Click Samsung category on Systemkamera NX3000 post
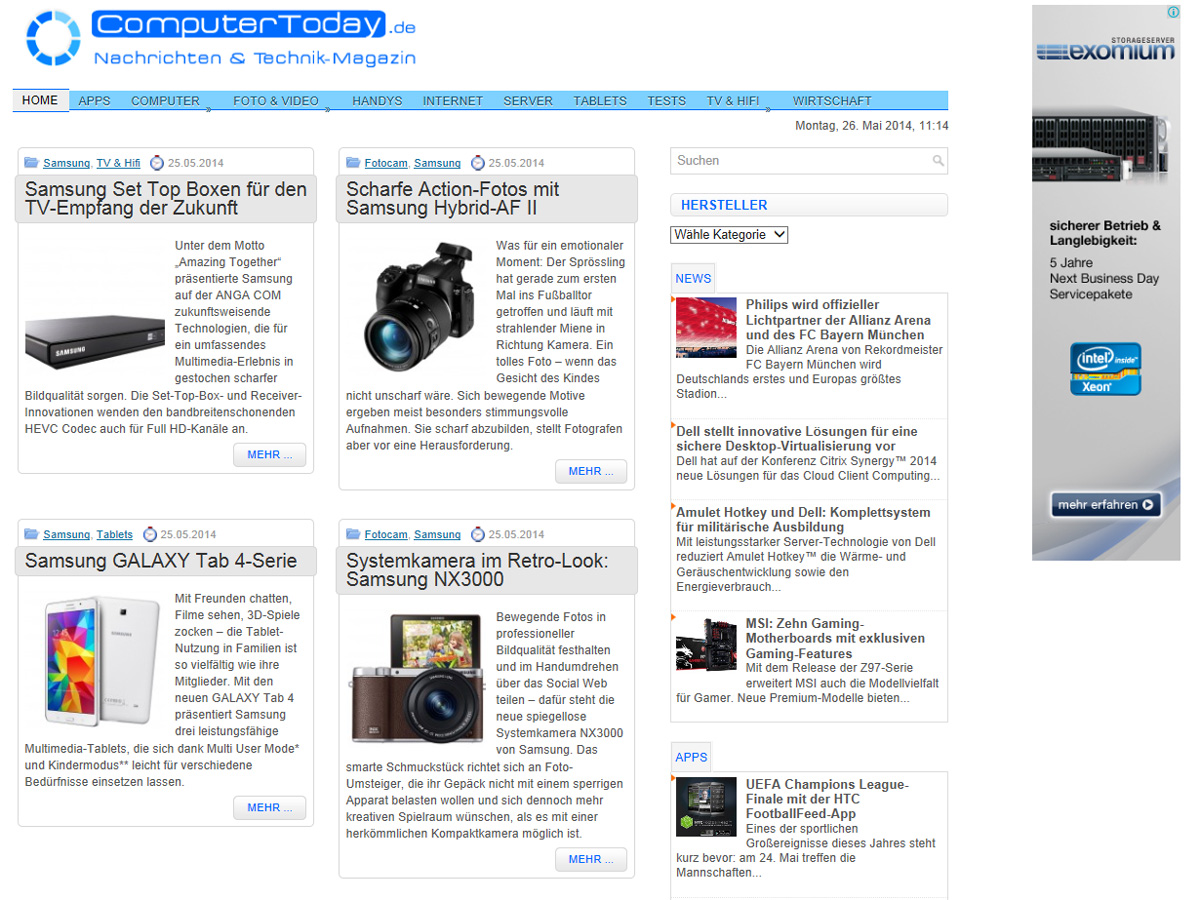Image resolution: width=1200 pixels, height=900 pixels. tap(437, 535)
